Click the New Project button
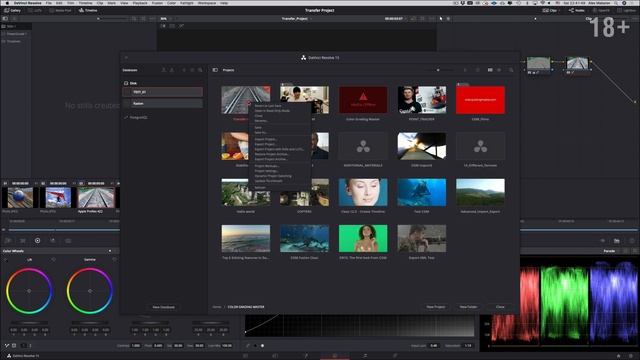The height and width of the screenshot is (360, 640). (436, 307)
